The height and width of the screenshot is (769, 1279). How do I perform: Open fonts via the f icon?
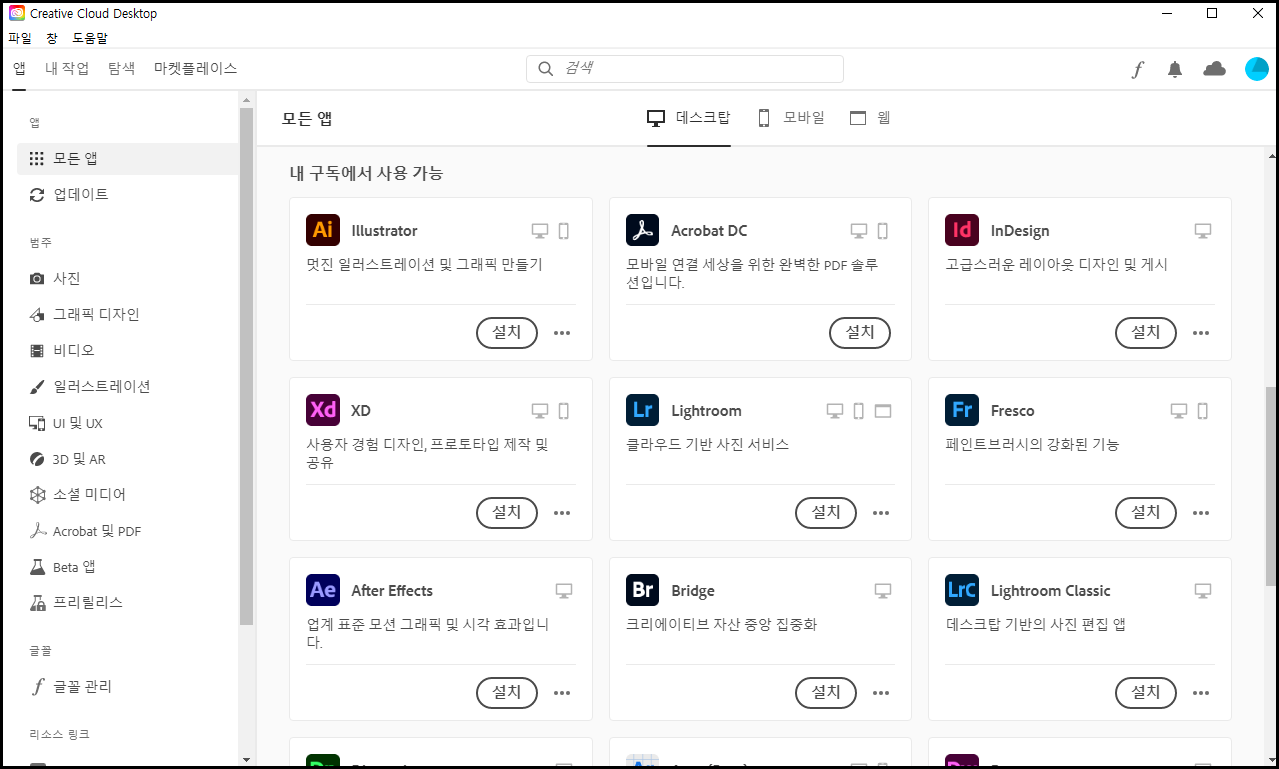(1138, 69)
